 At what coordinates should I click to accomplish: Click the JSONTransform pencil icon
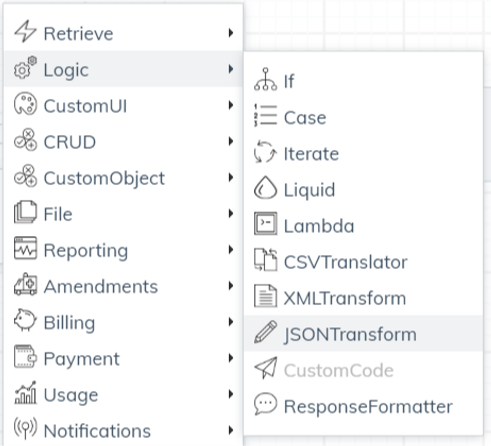click(x=265, y=332)
